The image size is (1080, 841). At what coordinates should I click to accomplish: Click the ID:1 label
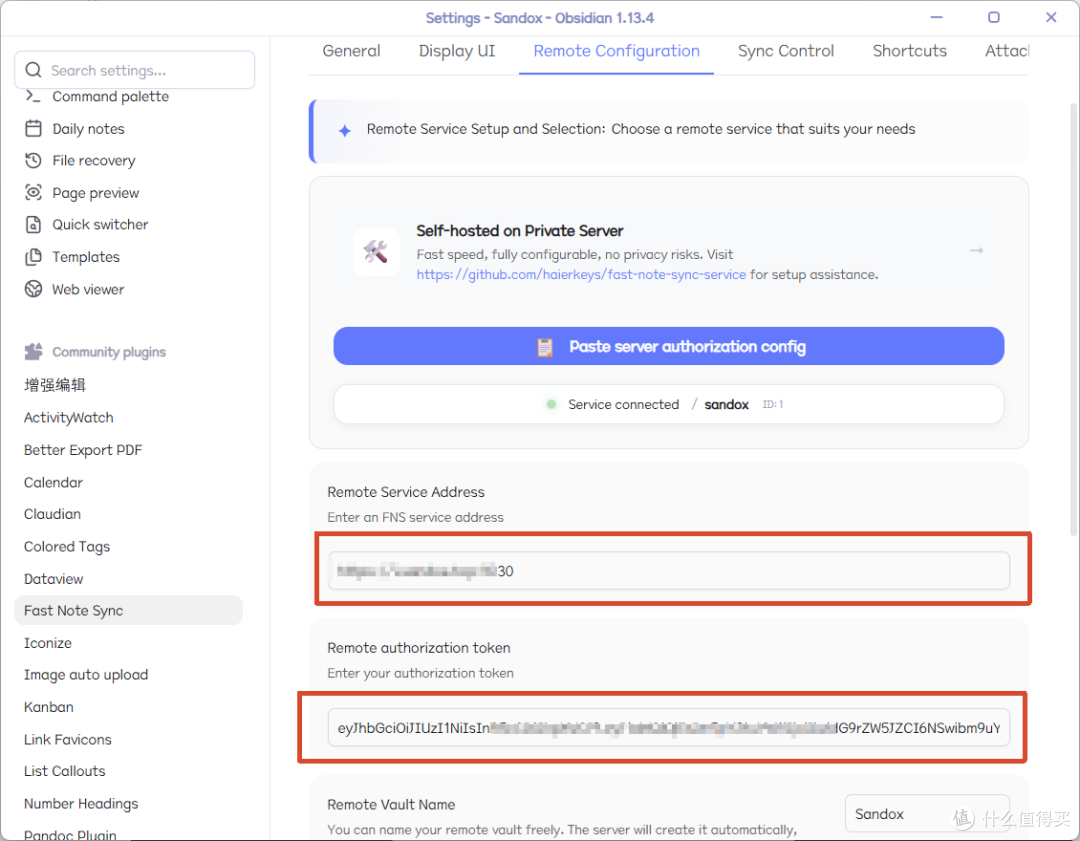773,404
